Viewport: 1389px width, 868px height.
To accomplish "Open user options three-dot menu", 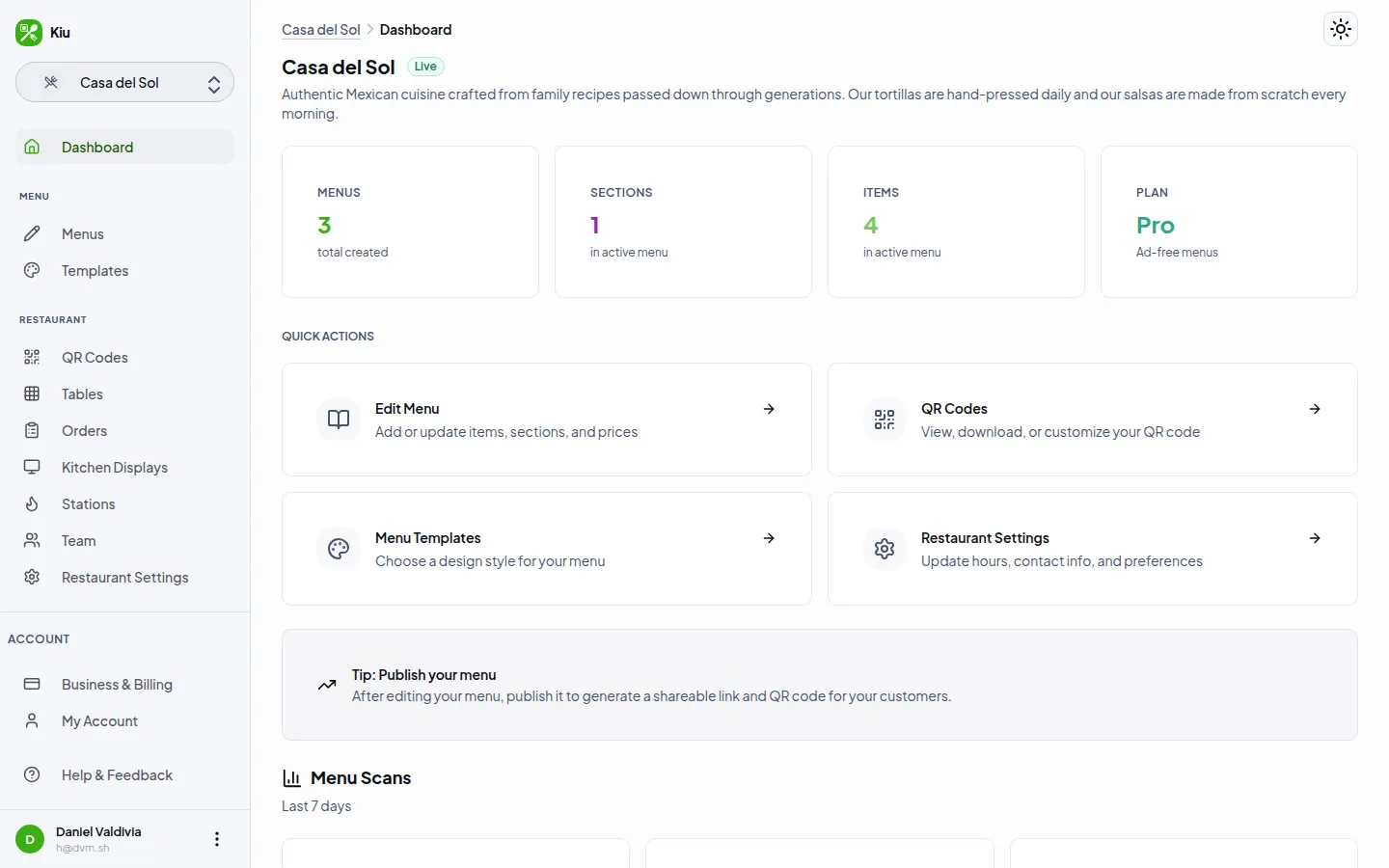I will (217, 839).
